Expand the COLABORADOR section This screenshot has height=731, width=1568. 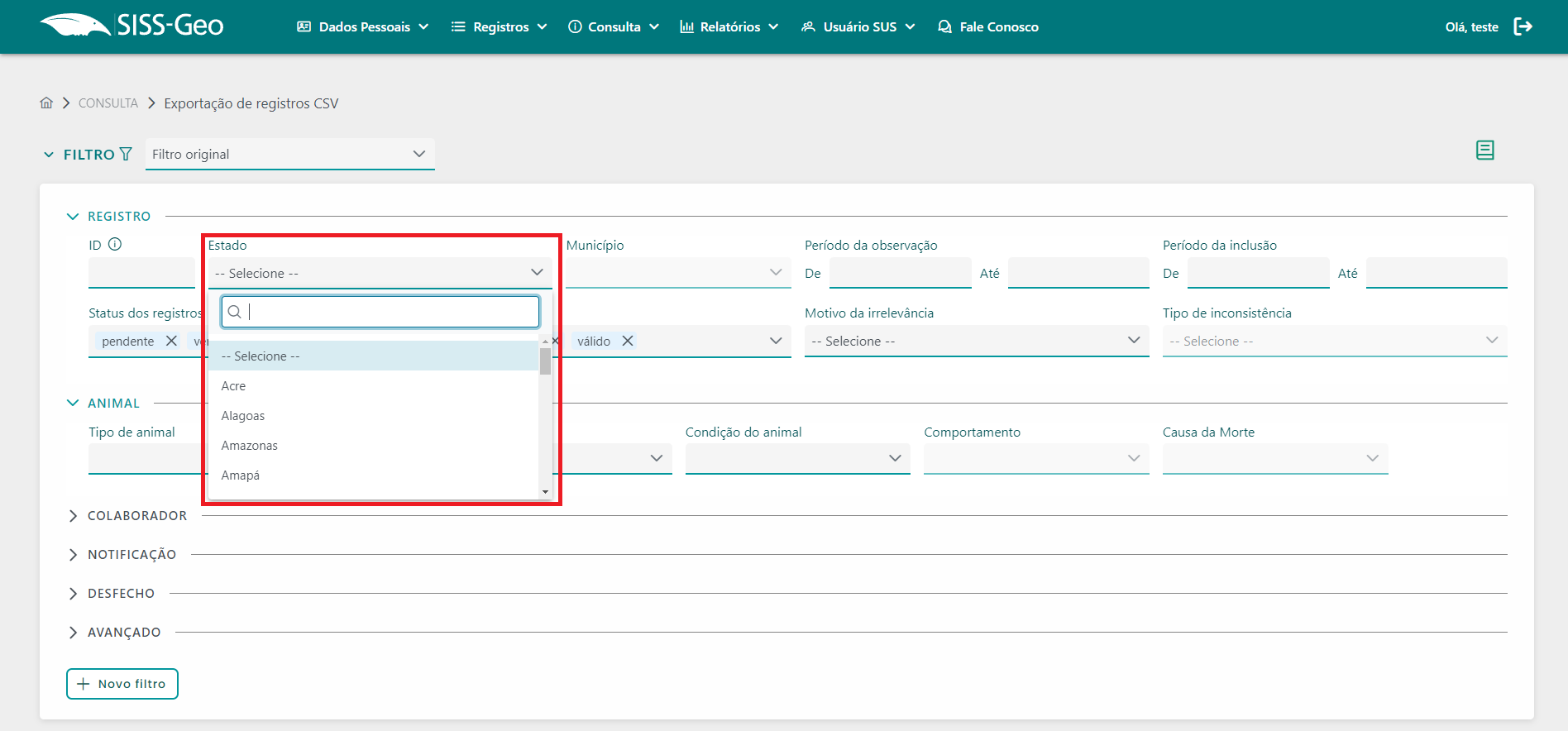(73, 516)
